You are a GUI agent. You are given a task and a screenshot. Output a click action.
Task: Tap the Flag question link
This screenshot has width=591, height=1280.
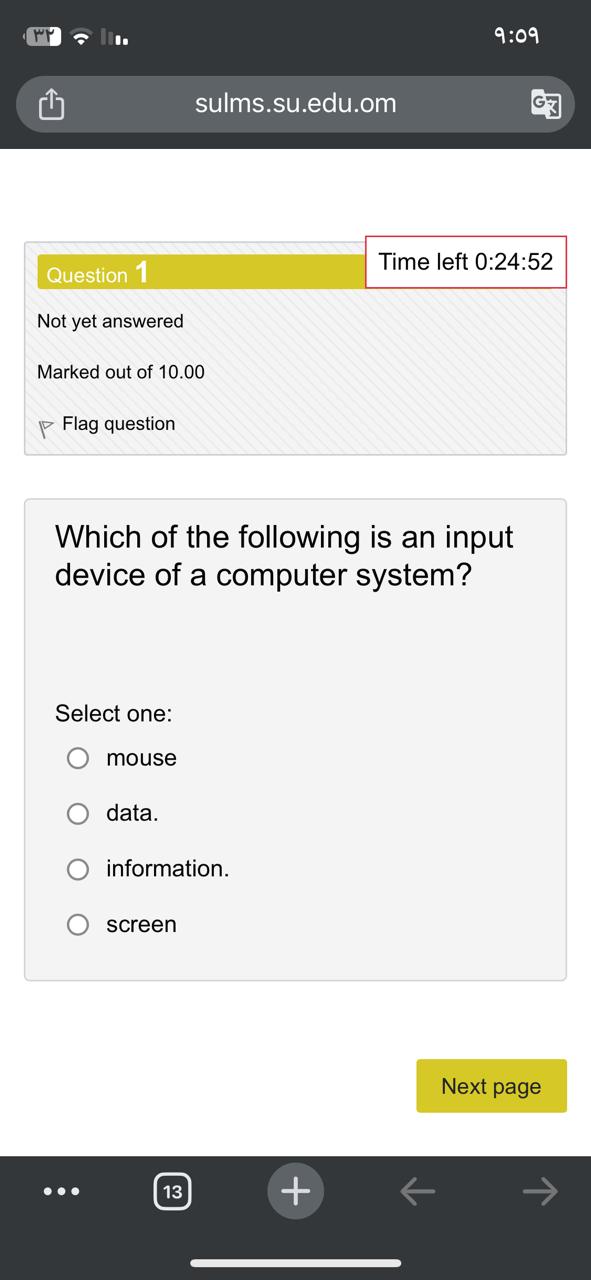click(x=119, y=424)
